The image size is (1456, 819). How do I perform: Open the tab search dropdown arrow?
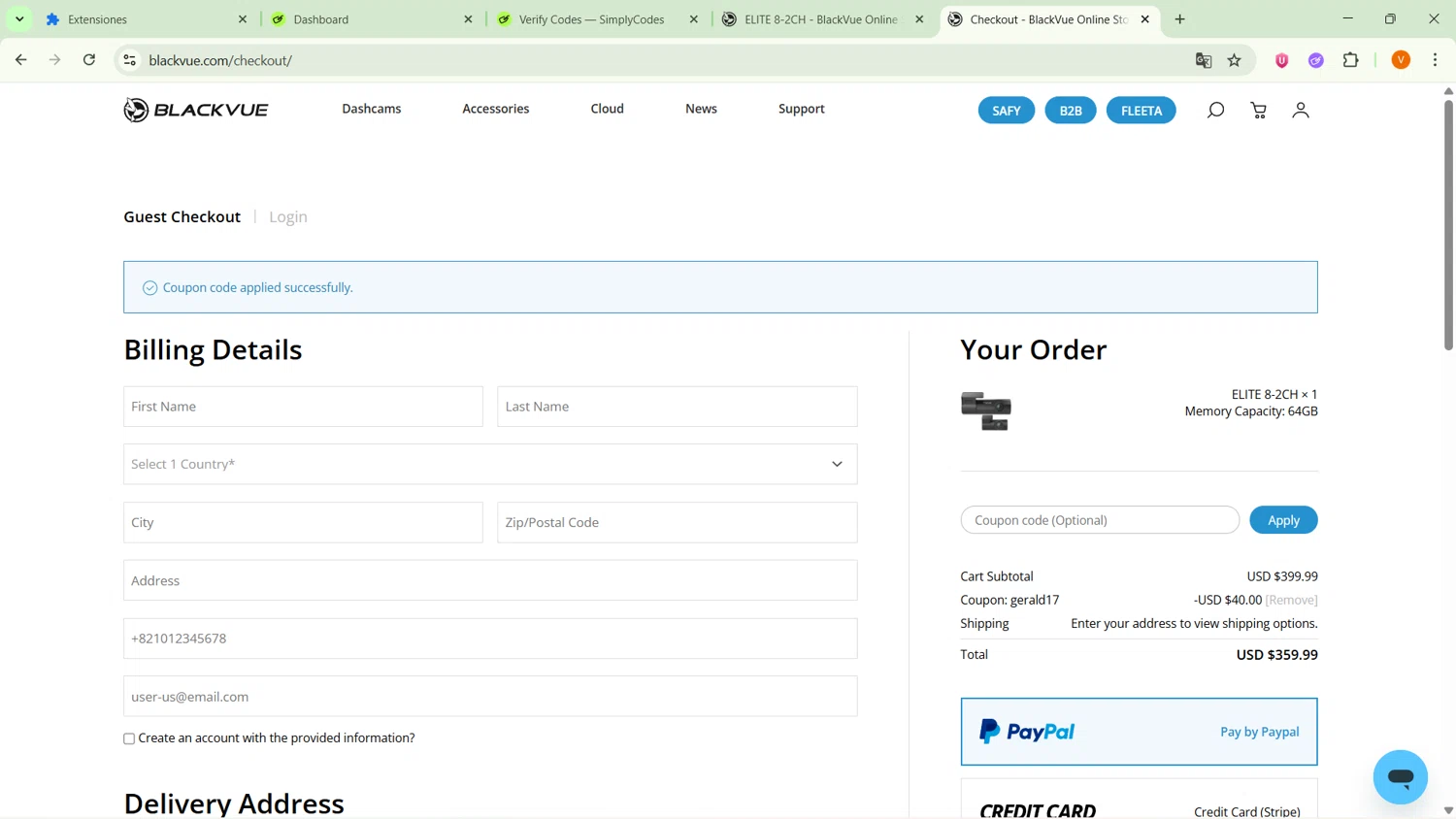pos(19,19)
